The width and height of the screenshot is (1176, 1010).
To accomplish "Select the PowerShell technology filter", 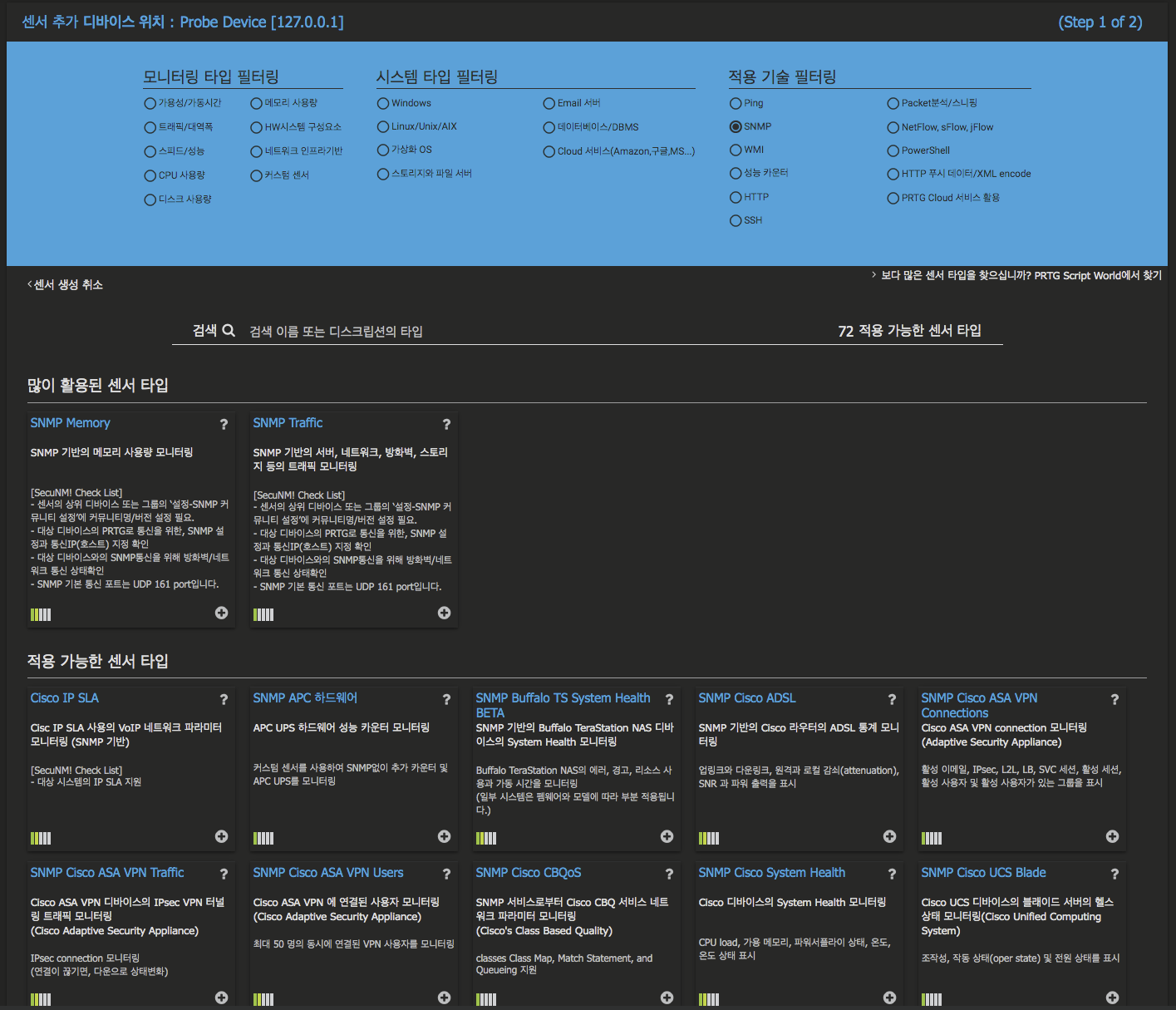I will pos(893,151).
